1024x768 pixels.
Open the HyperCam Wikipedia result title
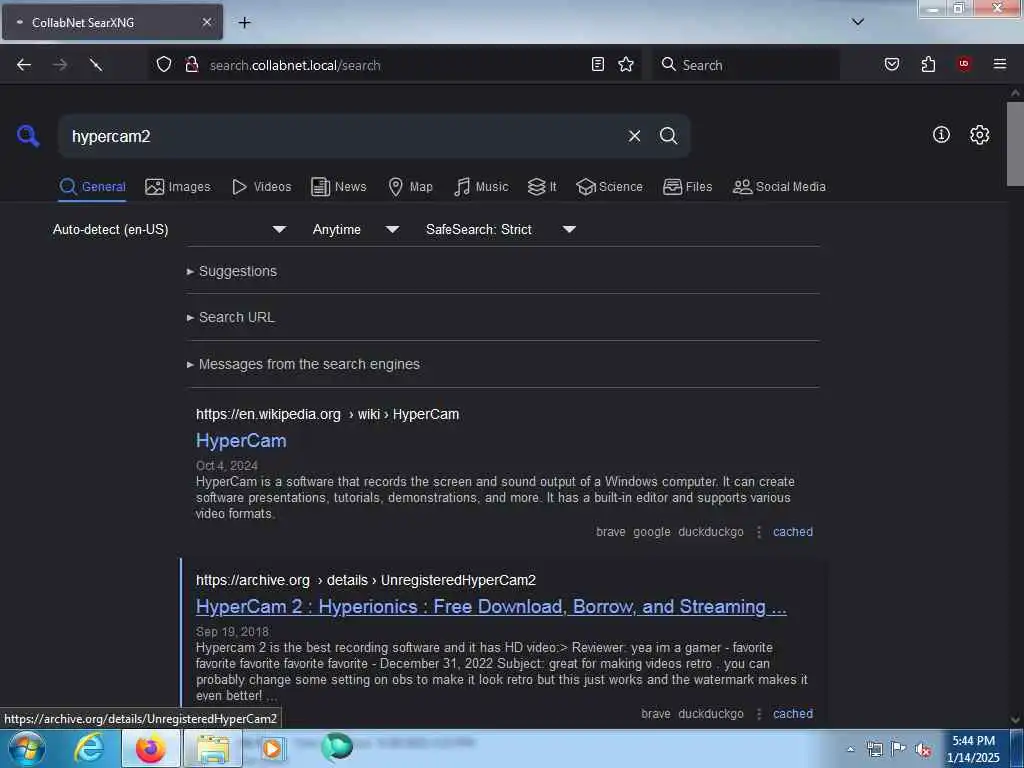(241, 441)
